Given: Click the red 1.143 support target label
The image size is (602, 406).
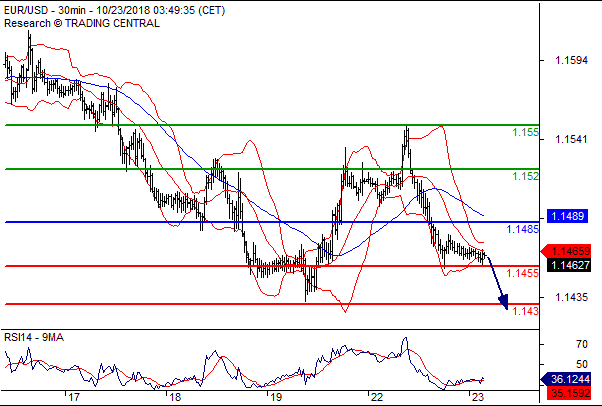Looking at the screenshot, I should 526,311.
